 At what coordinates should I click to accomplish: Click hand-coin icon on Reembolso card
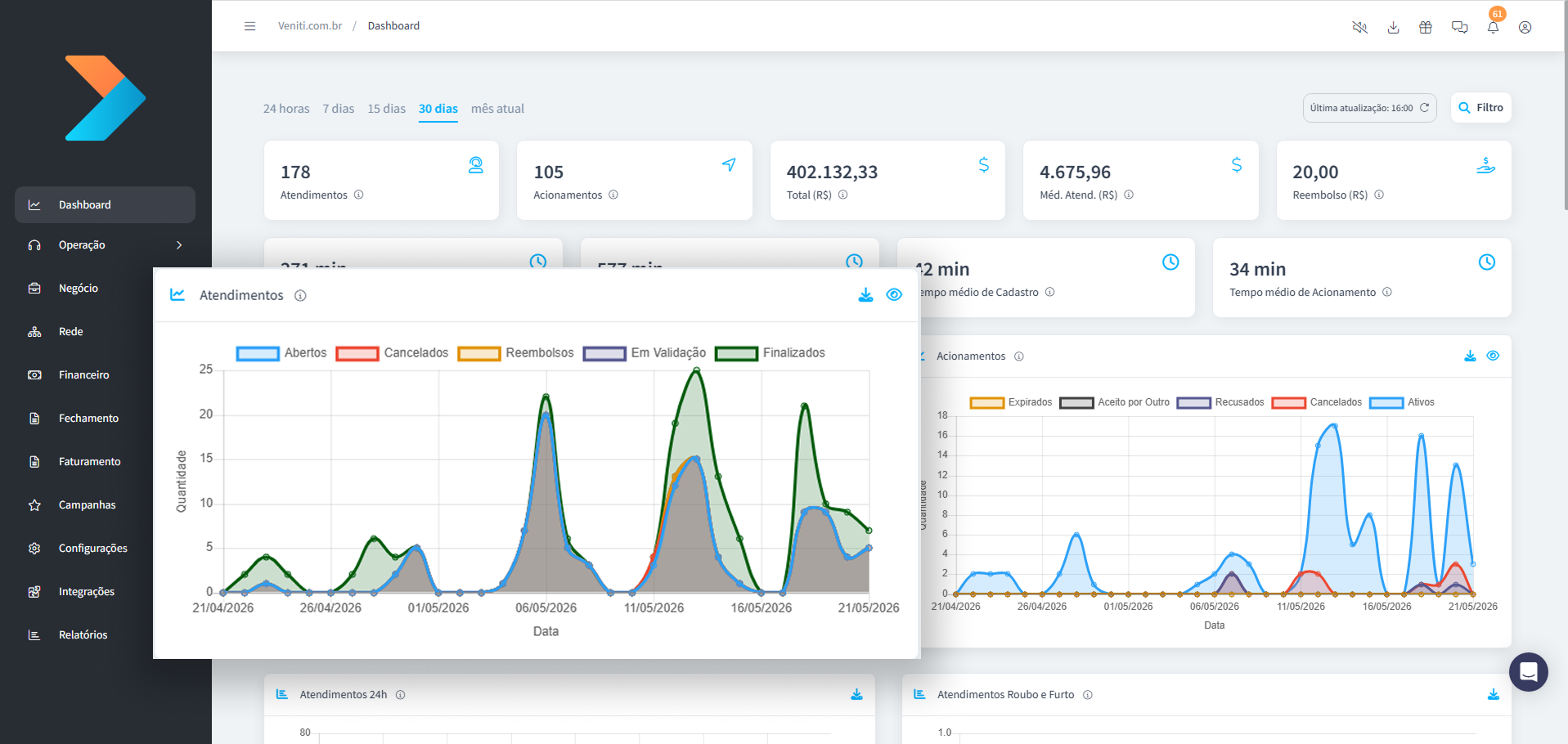[x=1486, y=165]
